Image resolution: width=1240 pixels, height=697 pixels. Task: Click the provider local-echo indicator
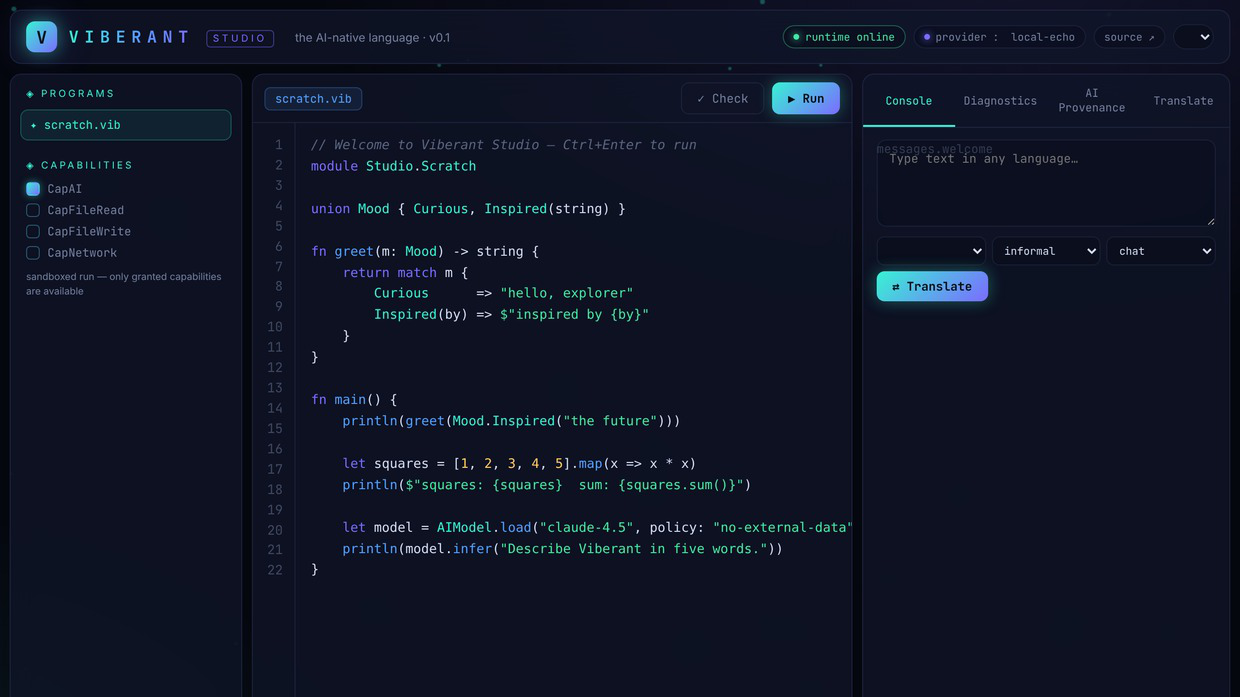point(1000,37)
